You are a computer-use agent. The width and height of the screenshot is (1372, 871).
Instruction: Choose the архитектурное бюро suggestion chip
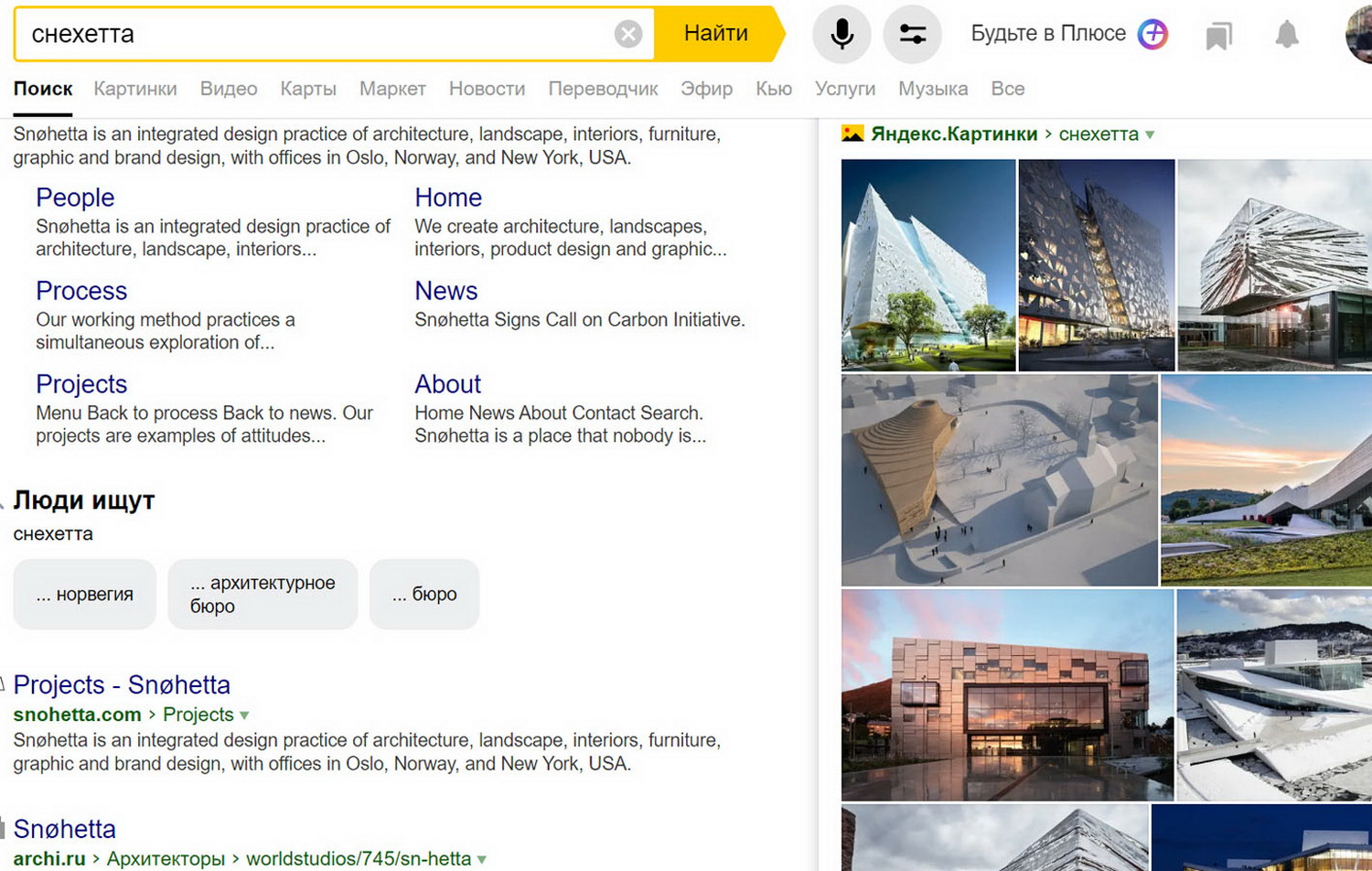click(x=263, y=595)
